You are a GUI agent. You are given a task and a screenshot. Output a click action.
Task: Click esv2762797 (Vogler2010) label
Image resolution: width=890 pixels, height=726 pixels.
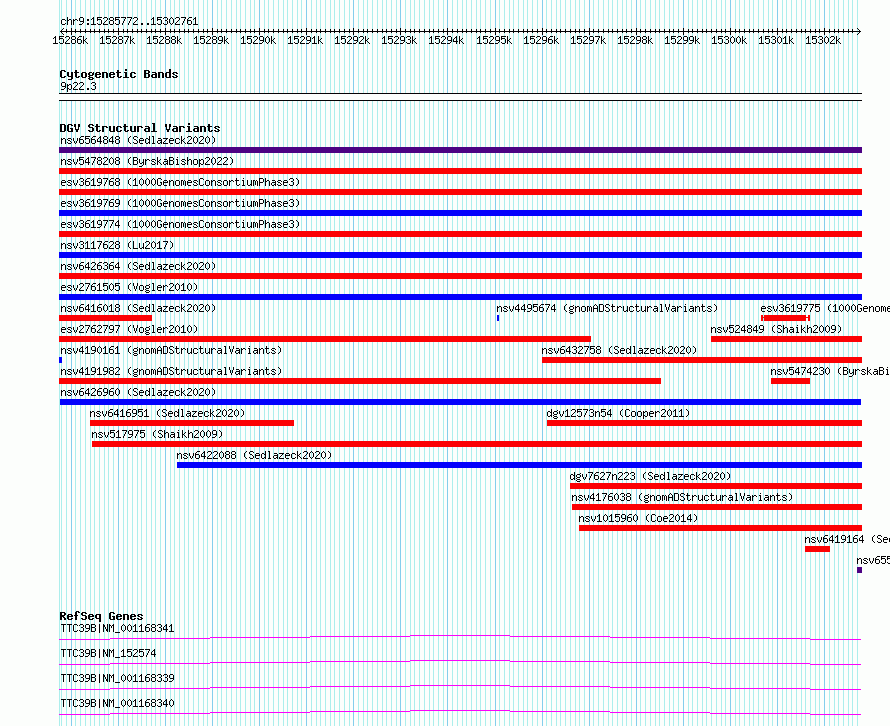pos(129,329)
